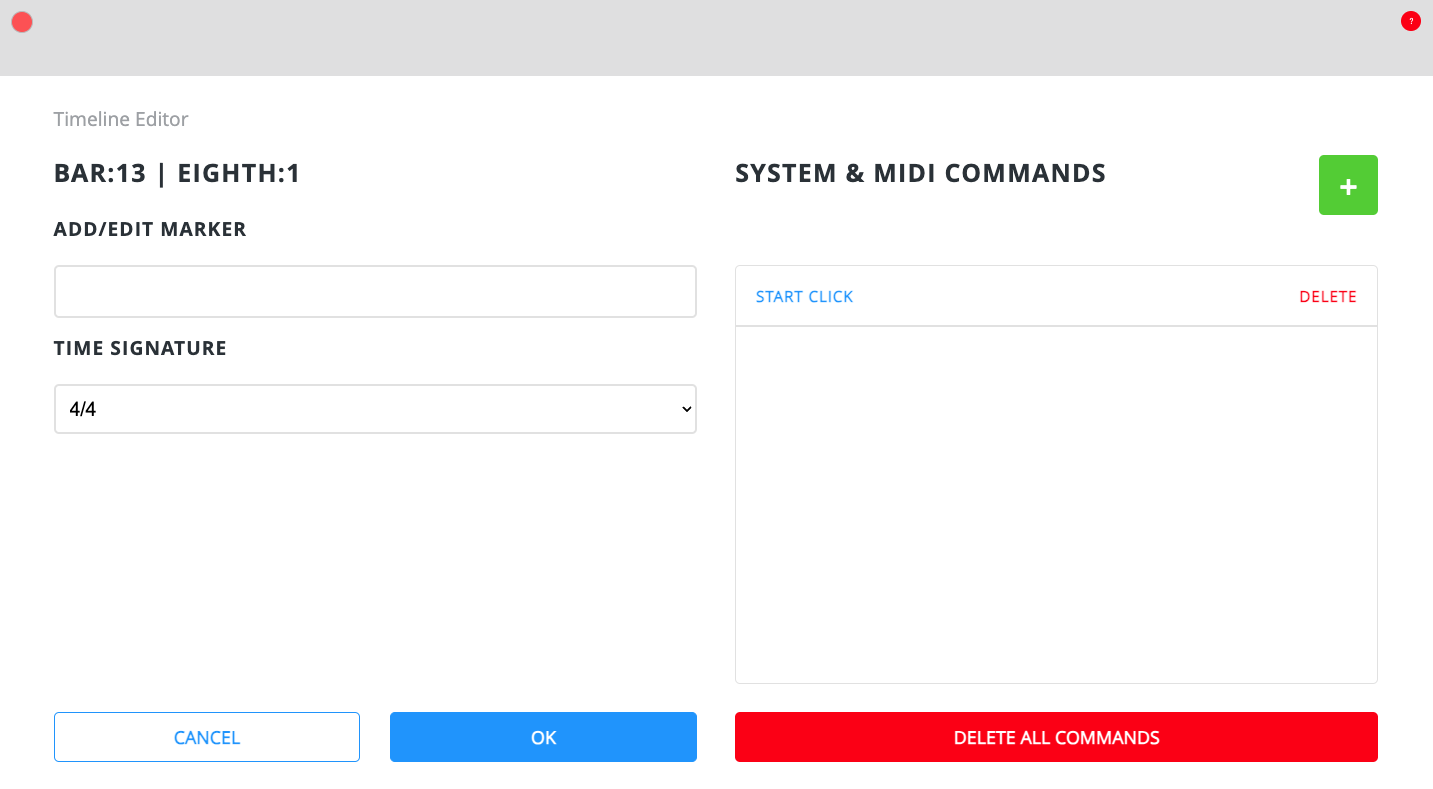
Task: Click the ADD/EDIT MARKER label
Action: pos(149,229)
